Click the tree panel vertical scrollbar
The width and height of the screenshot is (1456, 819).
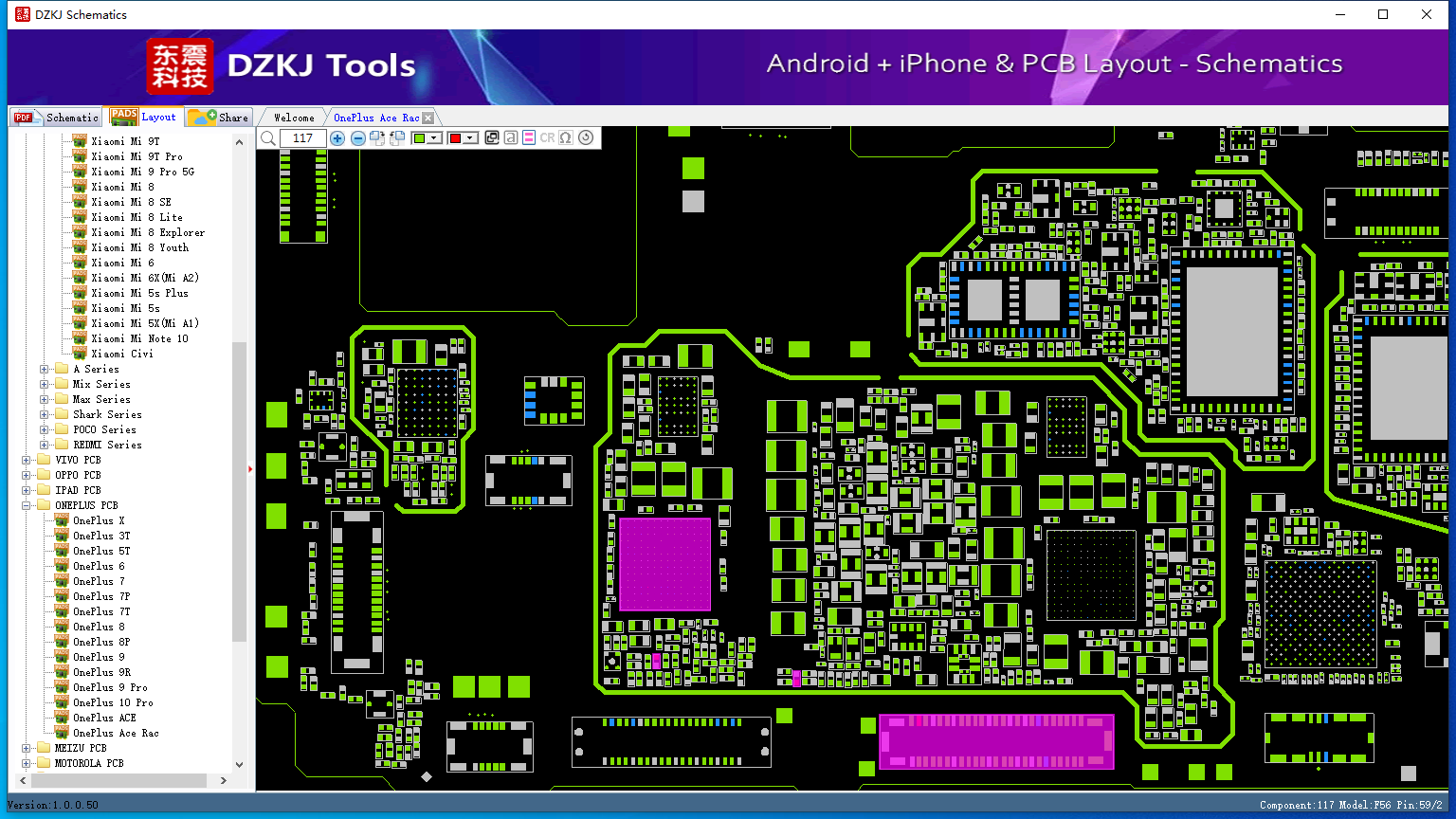[x=239, y=493]
